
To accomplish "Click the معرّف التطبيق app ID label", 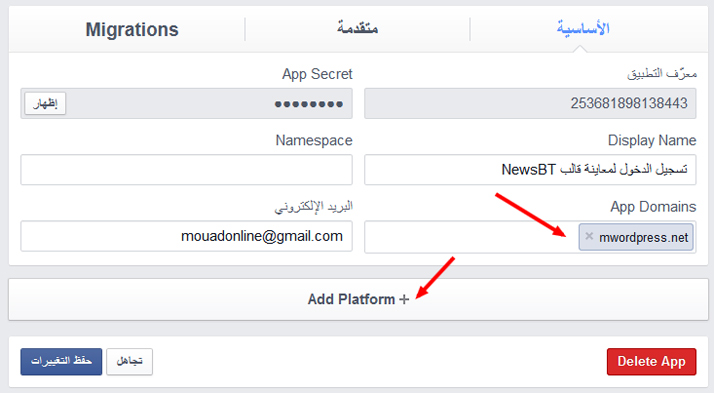I will (662, 73).
